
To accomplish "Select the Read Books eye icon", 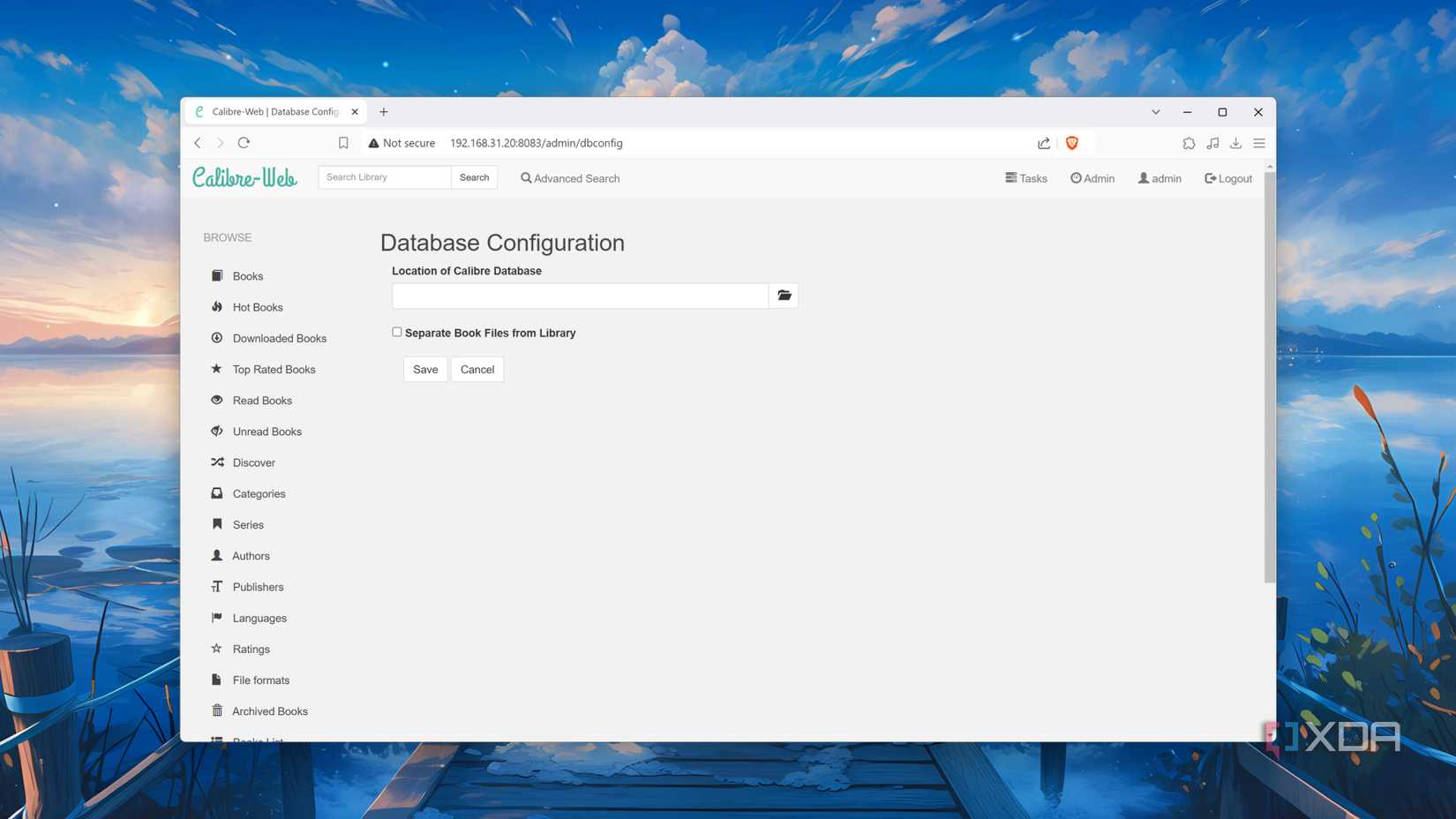I will pyautogui.click(x=217, y=400).
